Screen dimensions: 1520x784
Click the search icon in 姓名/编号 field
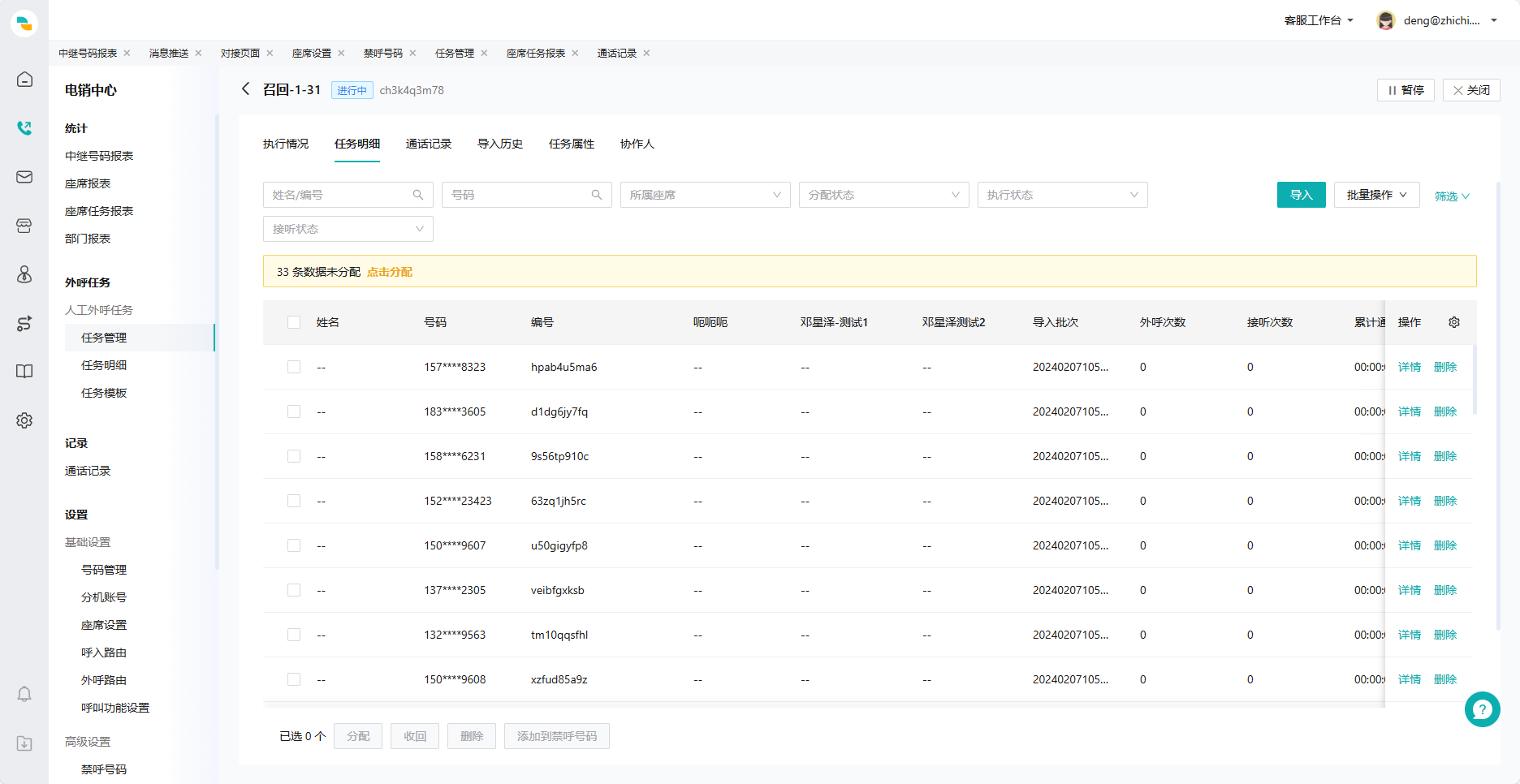[x=418, y=195]
